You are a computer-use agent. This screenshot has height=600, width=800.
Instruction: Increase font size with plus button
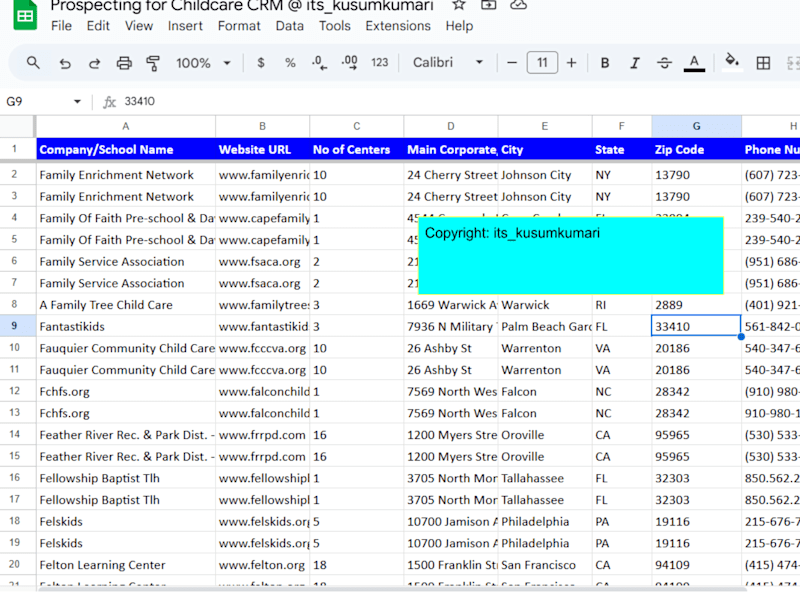571,63
